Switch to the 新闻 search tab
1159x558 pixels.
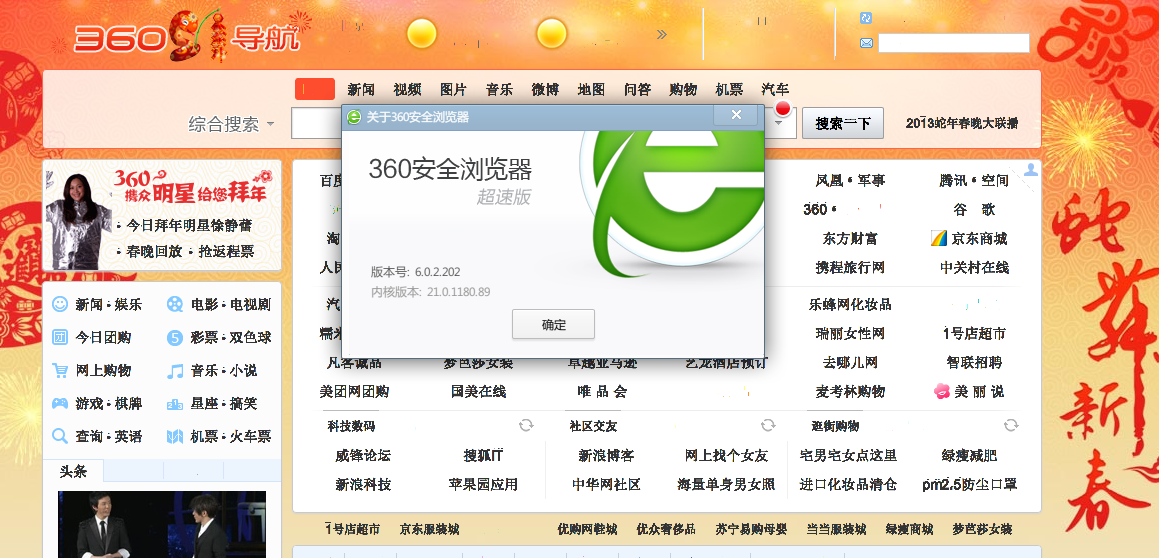pyautogui.click(x=361, y=89)
